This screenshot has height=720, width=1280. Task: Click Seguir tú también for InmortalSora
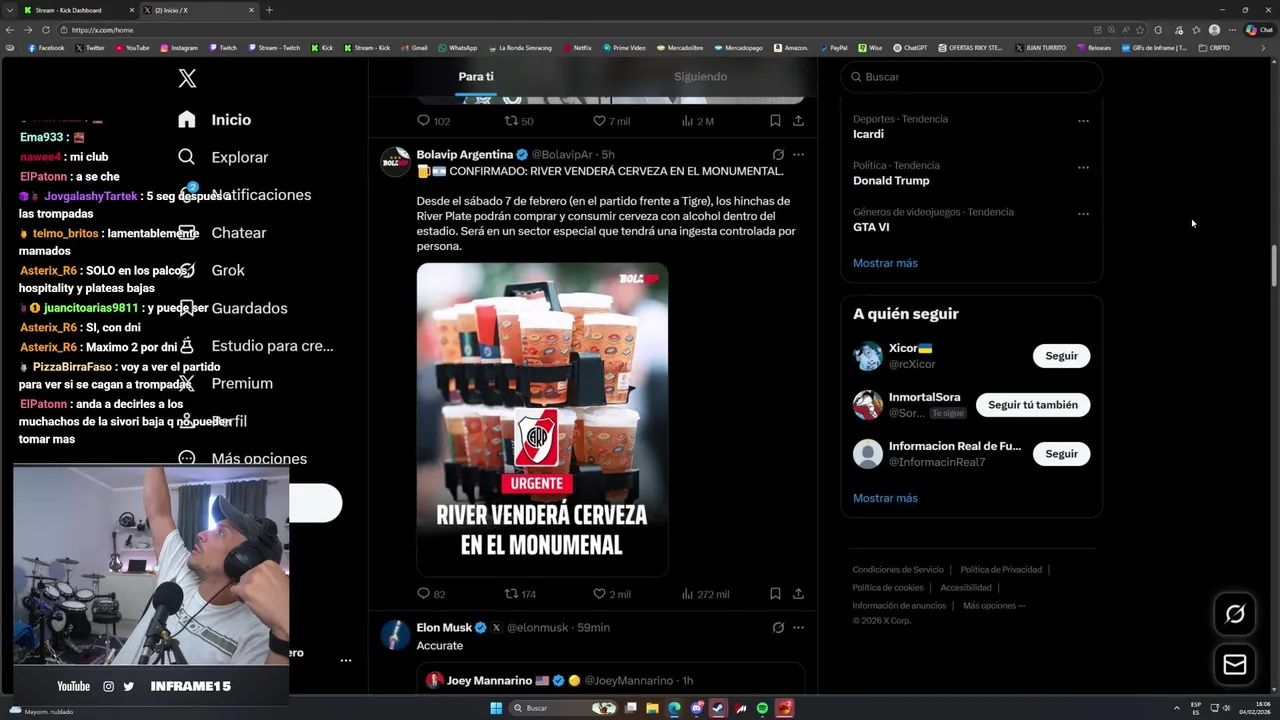1033,405
